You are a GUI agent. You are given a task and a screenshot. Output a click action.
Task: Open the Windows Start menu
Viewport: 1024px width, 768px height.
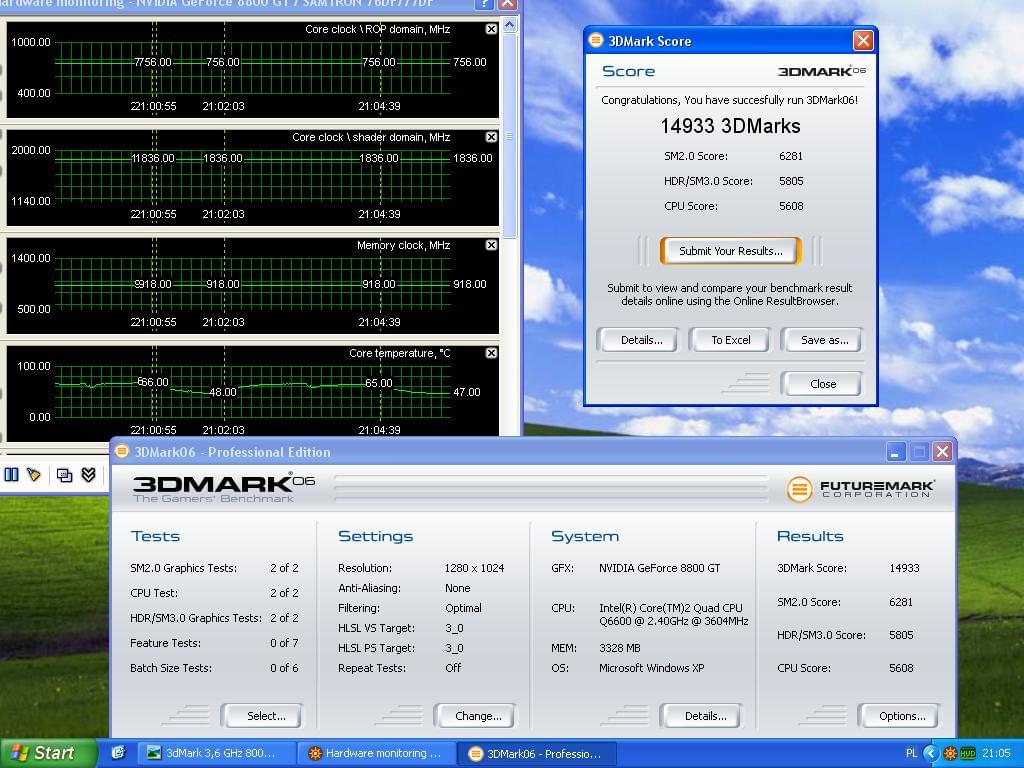coord(43,753)
